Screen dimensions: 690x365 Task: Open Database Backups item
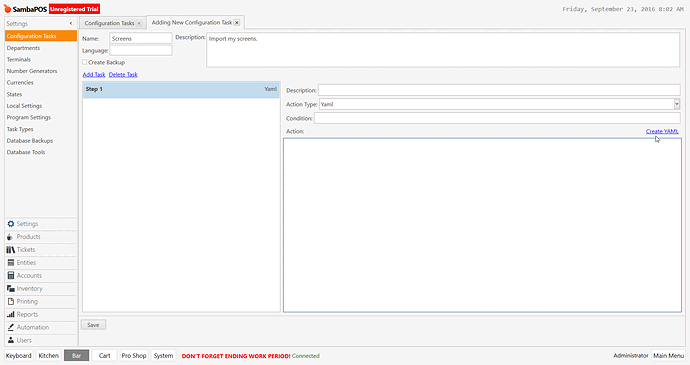(x=29, y=140)
